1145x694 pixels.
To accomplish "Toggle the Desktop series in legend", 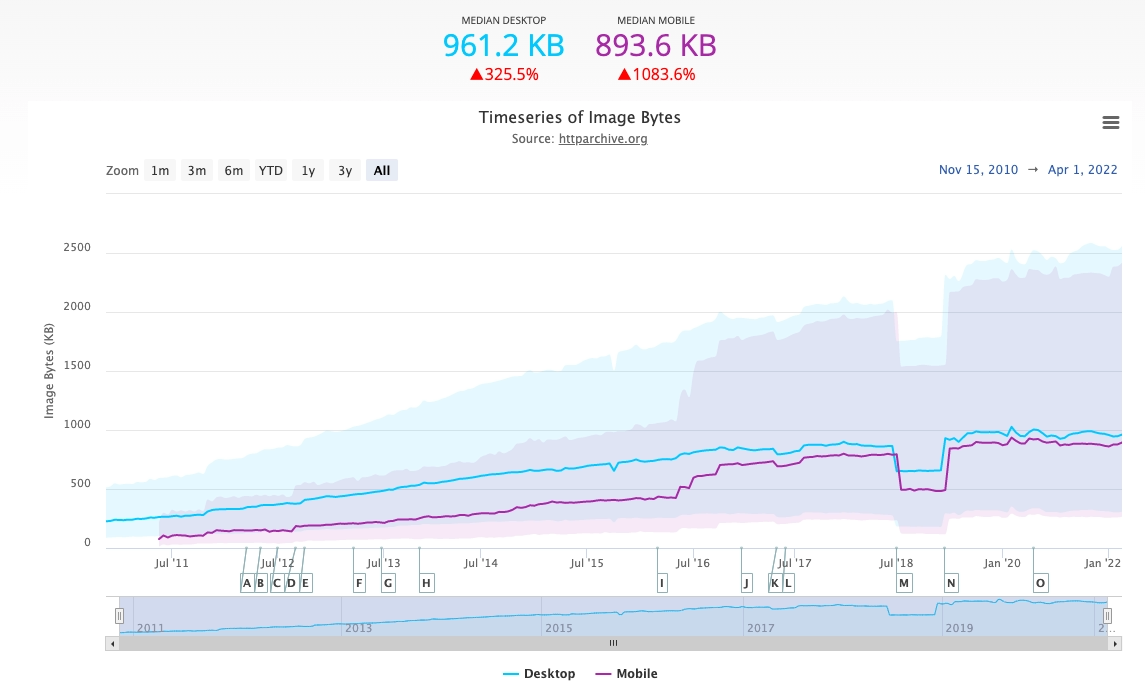I will [x=539, y=674].
